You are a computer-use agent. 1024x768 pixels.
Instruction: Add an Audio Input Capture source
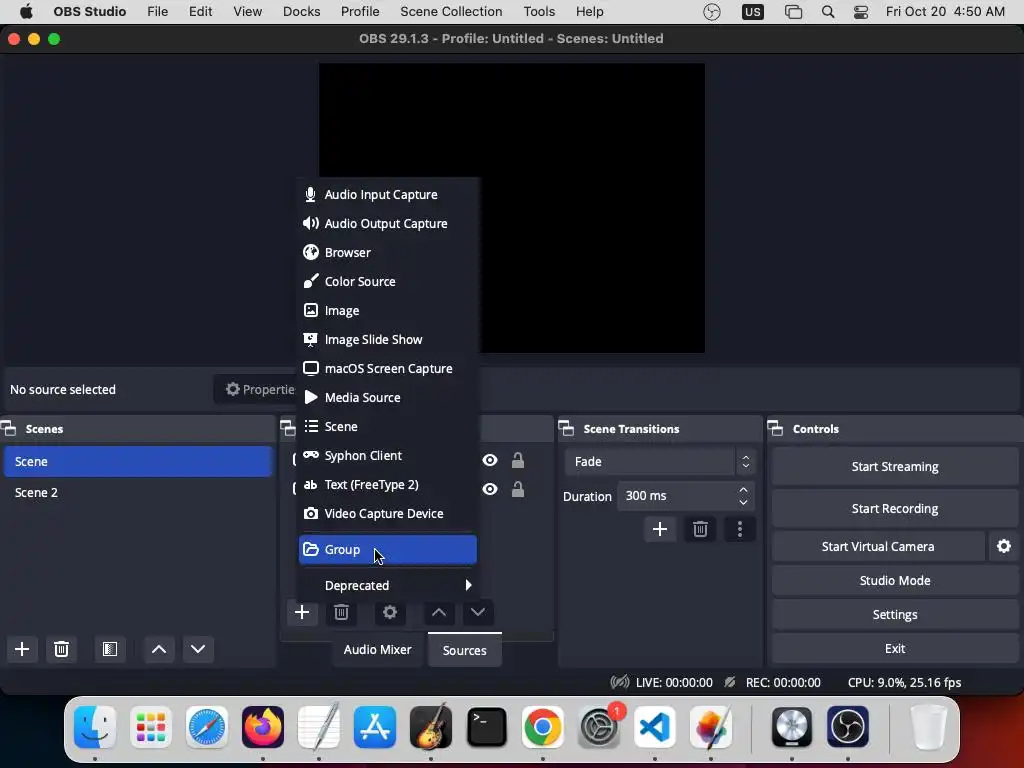[x=387, y=195]
